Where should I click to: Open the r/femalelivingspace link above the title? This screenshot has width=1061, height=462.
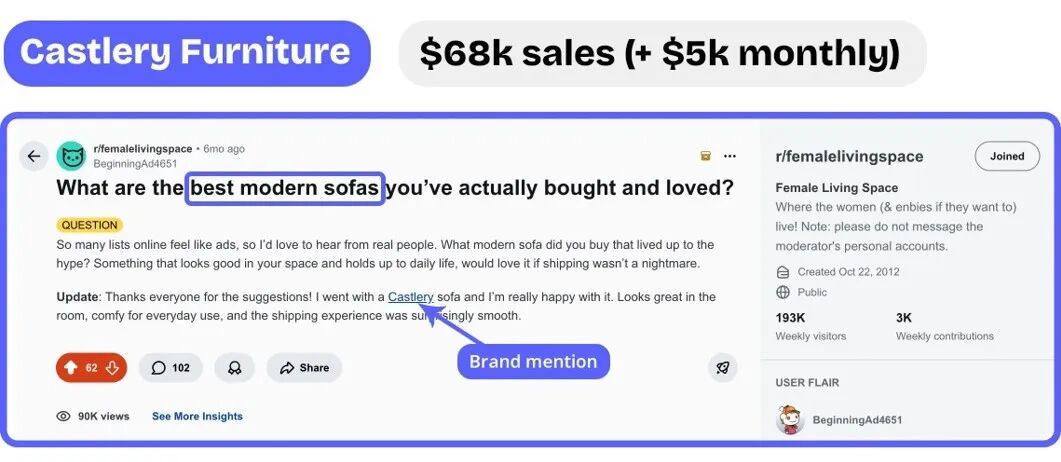[x=142, y=149]
